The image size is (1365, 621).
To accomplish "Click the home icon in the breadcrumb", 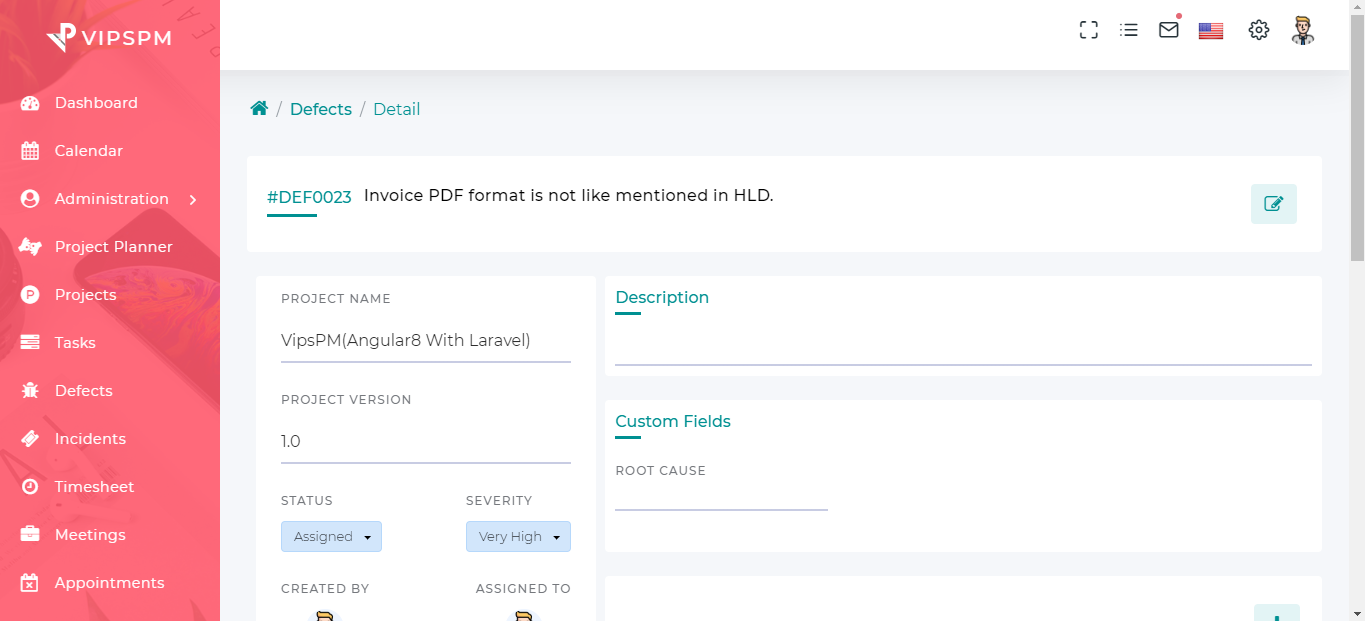I will pos(259,107).
